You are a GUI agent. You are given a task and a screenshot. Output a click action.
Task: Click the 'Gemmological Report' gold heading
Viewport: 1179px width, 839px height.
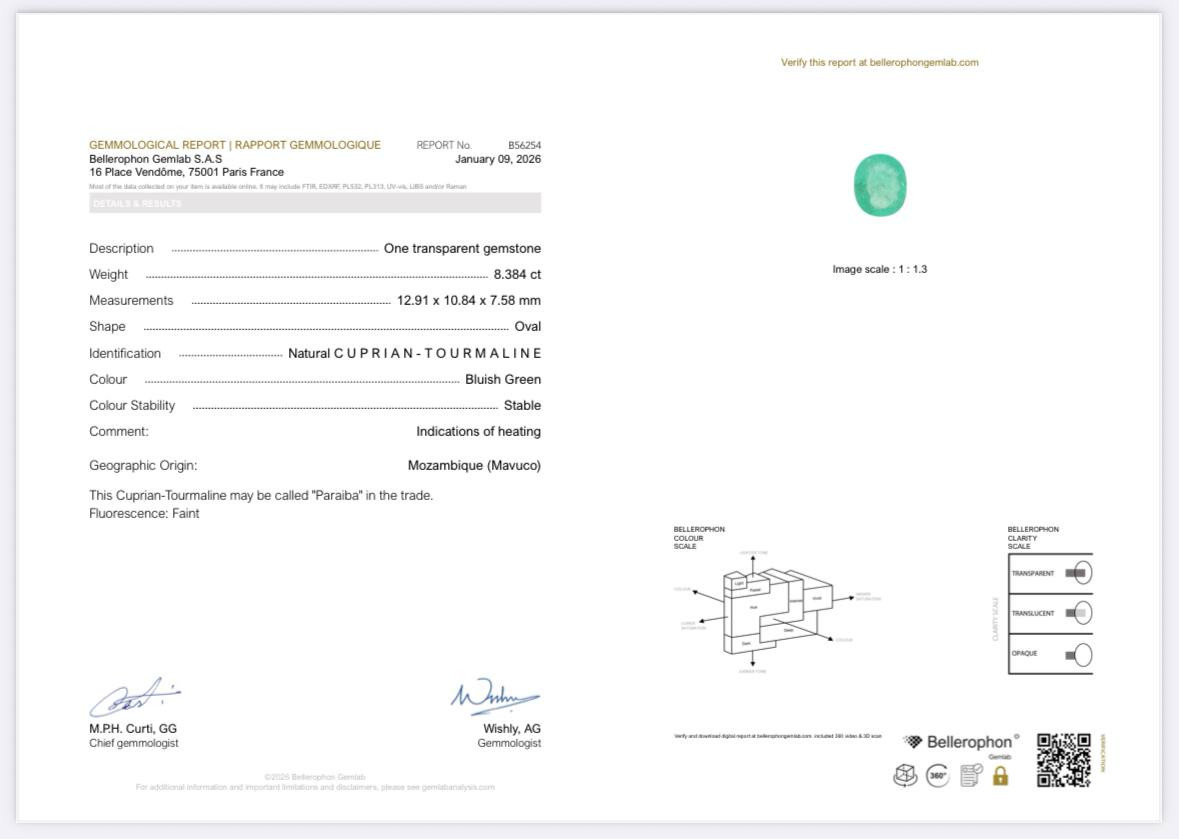[x=235, y=145]
